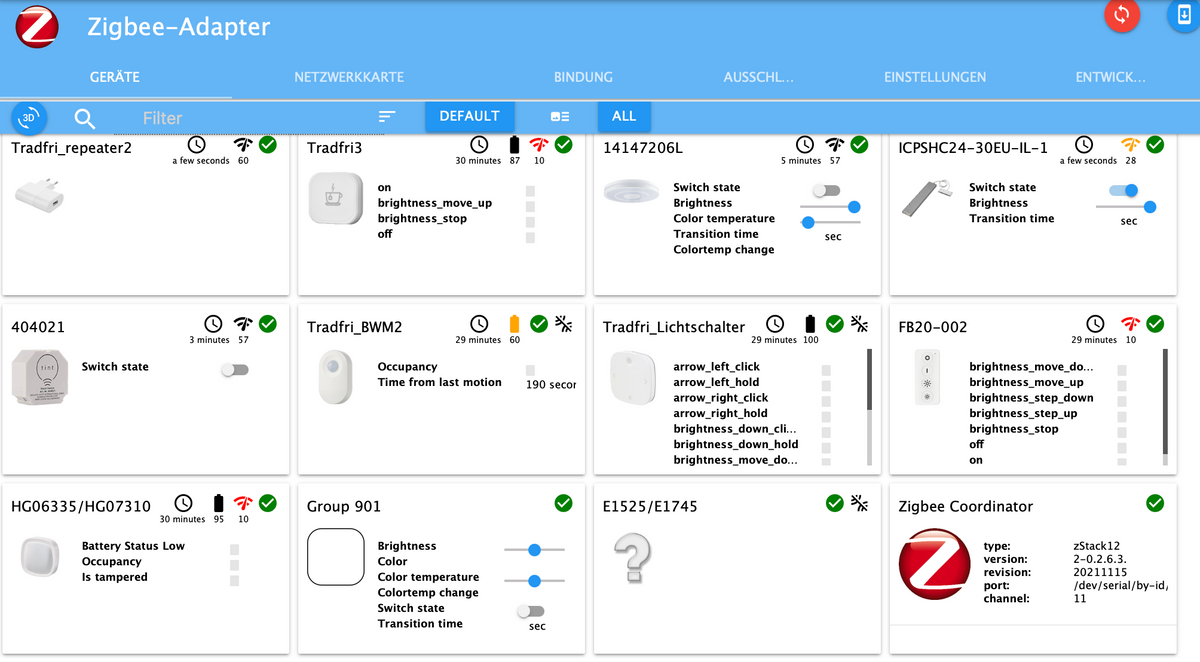Click the black battery icon on Tradfri_Lichtschalter
This screenshot has height=662, width=1200.
(x=811, y=324)
